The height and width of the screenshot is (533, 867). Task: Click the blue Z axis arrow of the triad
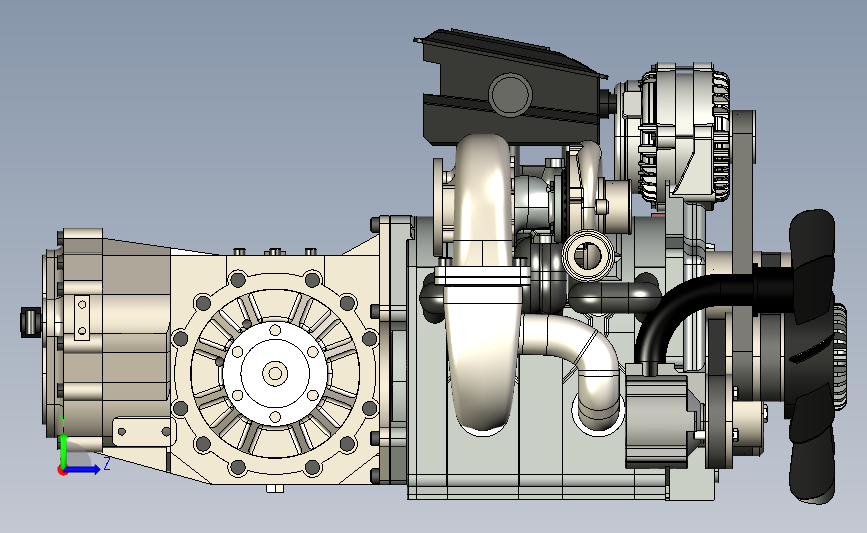click(83, 469)
